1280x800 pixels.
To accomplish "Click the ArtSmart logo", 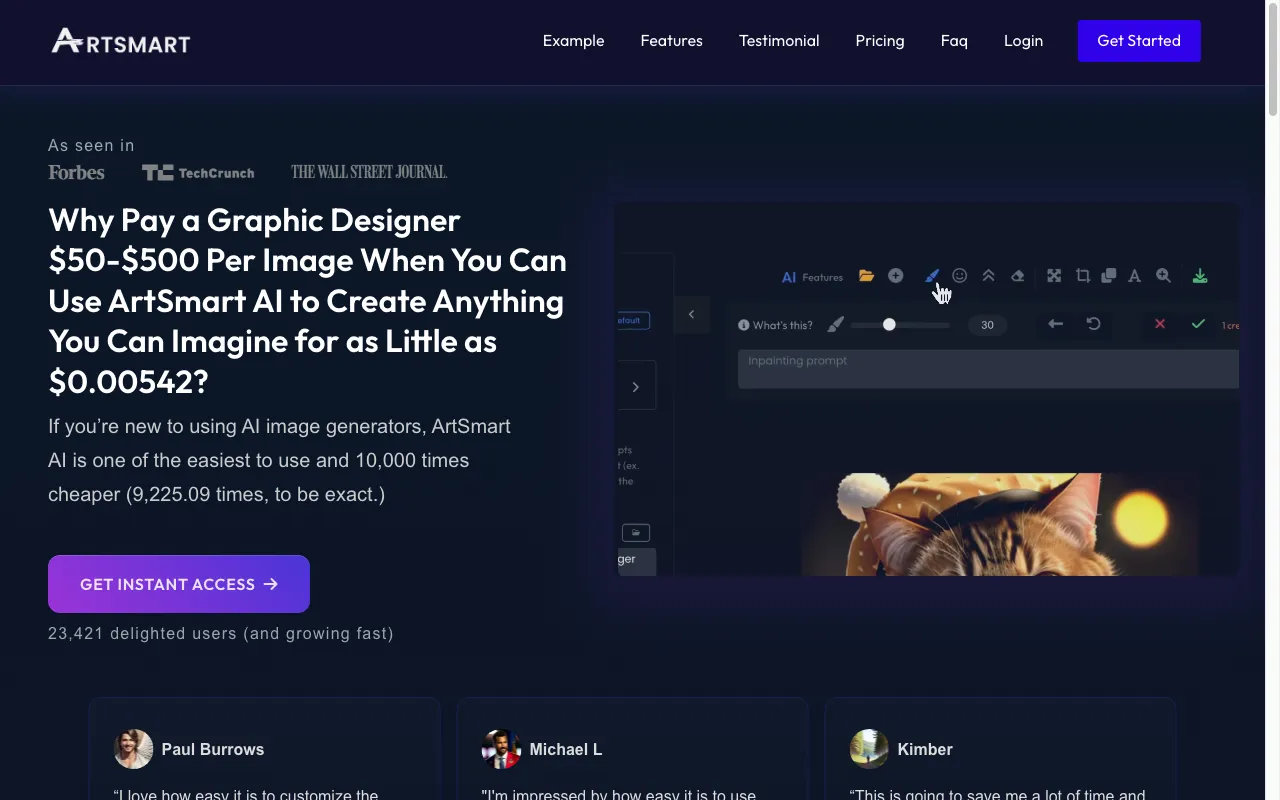I will (x=121, y=41).
